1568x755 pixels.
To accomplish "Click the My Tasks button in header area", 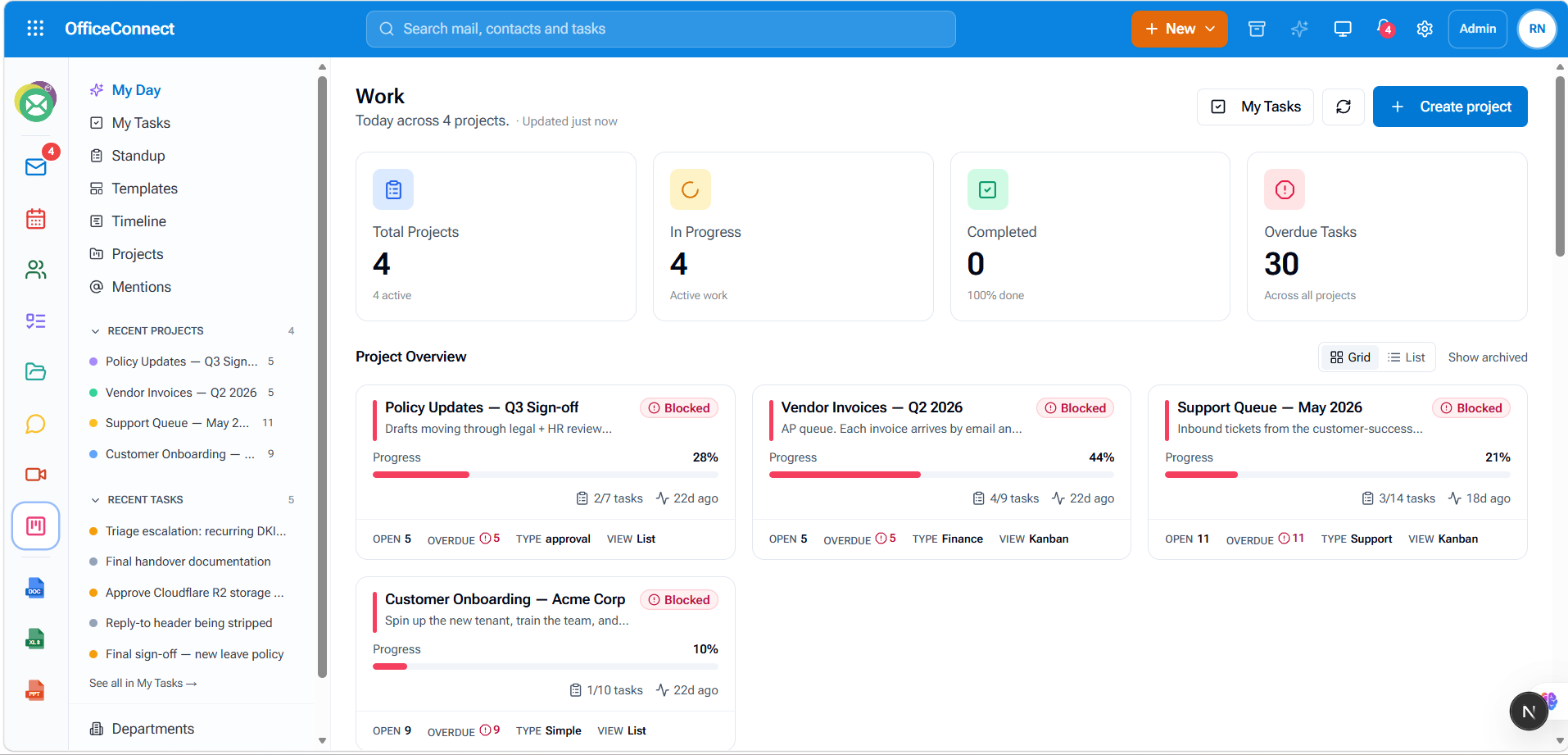I will [x=1255, y=107].
